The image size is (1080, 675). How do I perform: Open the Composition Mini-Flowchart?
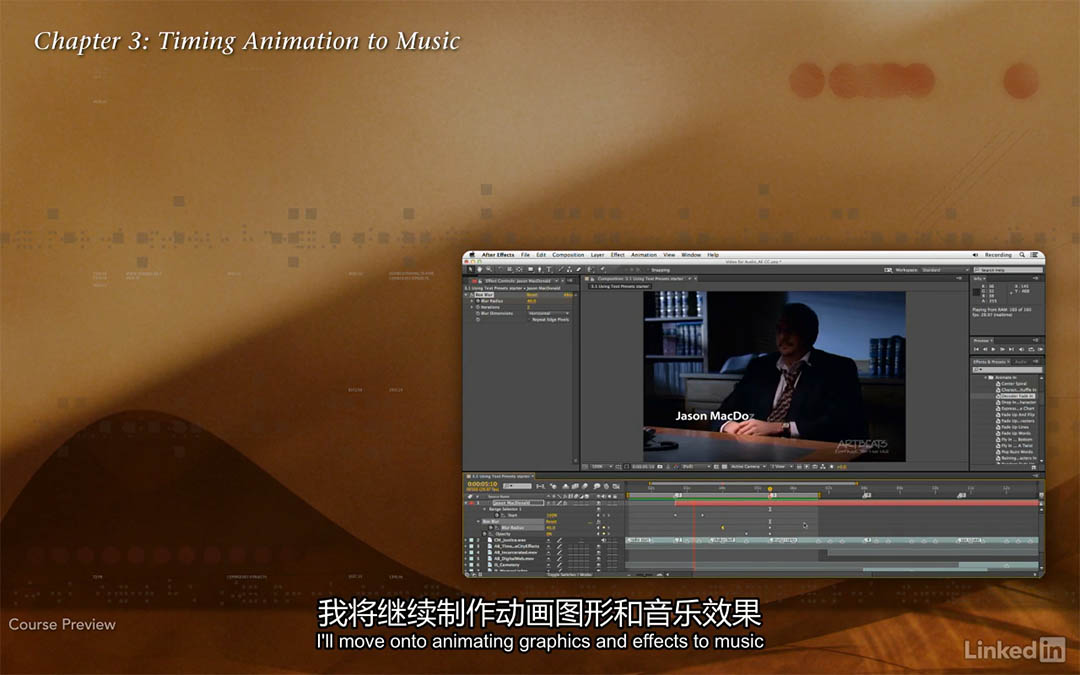[541, 486]
